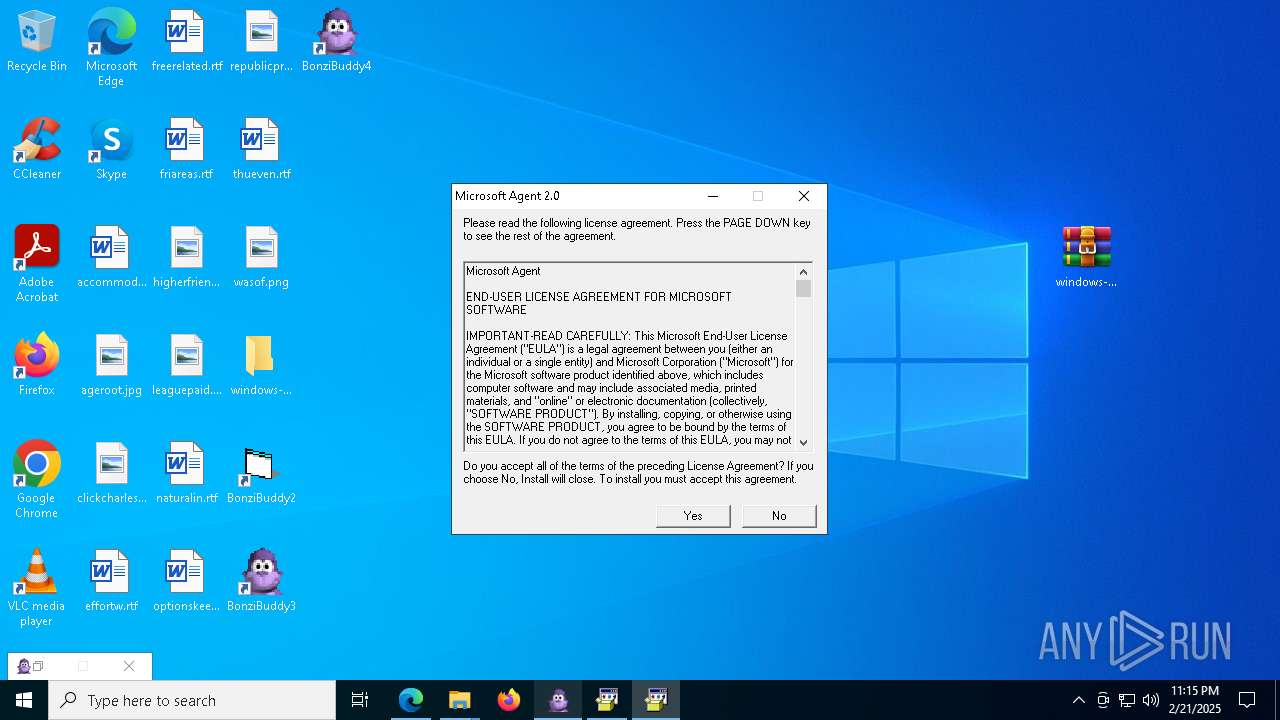Select the accommod... Word document icon
Viewport: 1280px width, 720px height.
coord(111,257)
